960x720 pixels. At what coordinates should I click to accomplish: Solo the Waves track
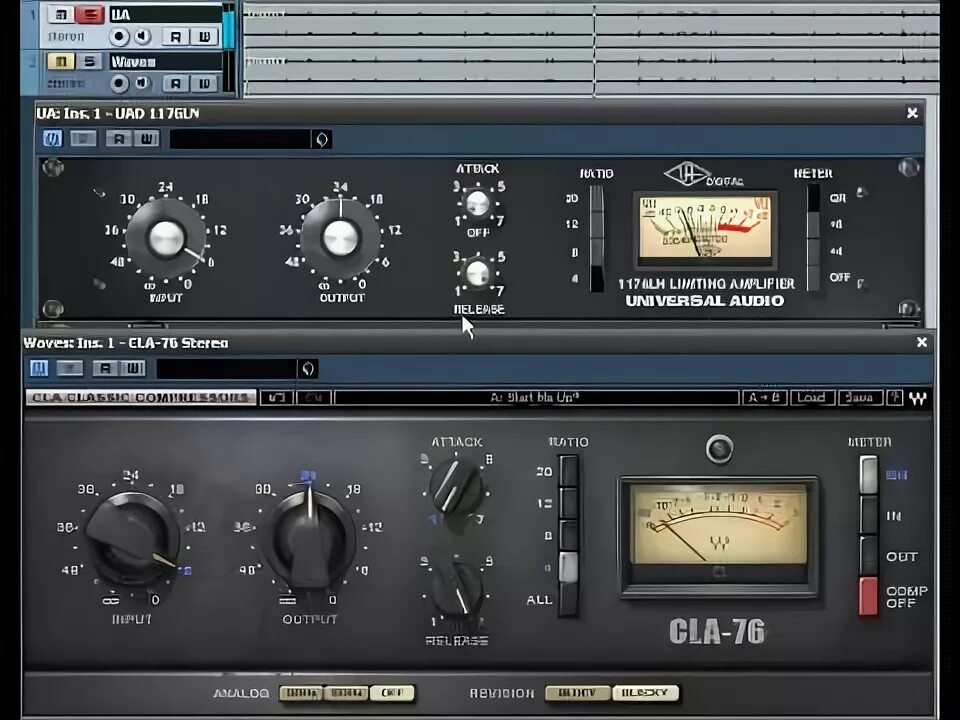[x=89, y=61]
